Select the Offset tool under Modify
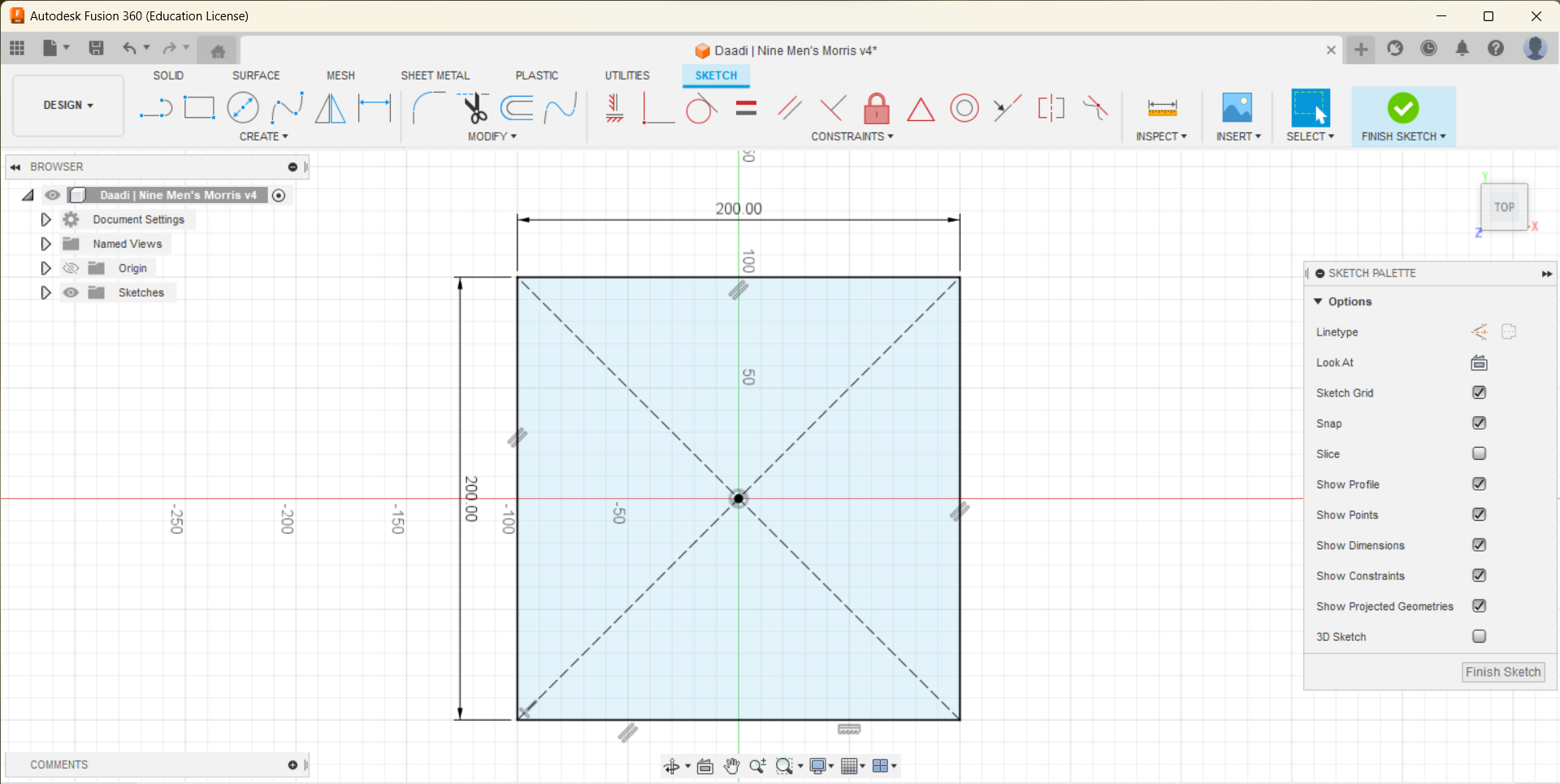 [518, 107]
